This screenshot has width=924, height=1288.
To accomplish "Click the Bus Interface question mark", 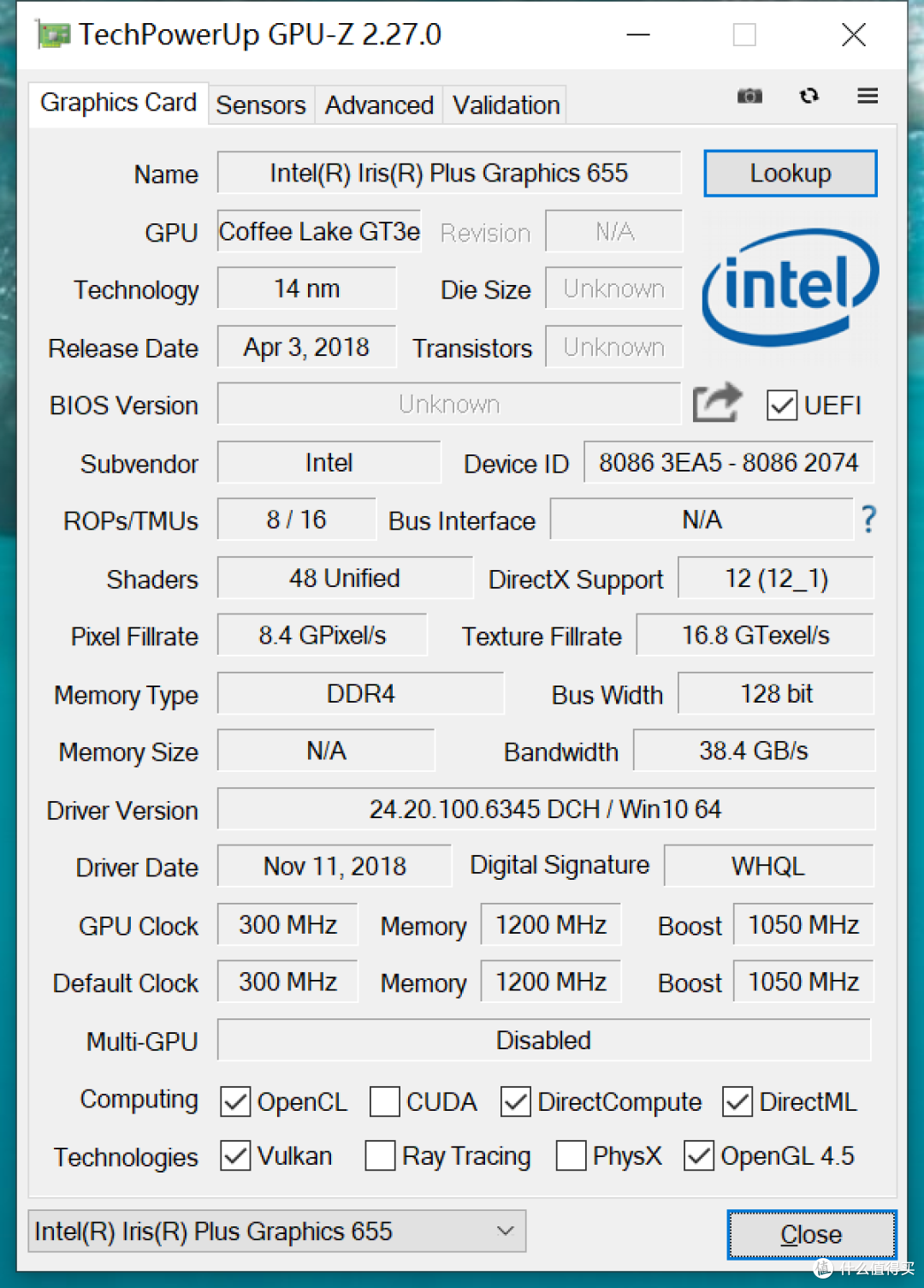I will coord(868,519).
